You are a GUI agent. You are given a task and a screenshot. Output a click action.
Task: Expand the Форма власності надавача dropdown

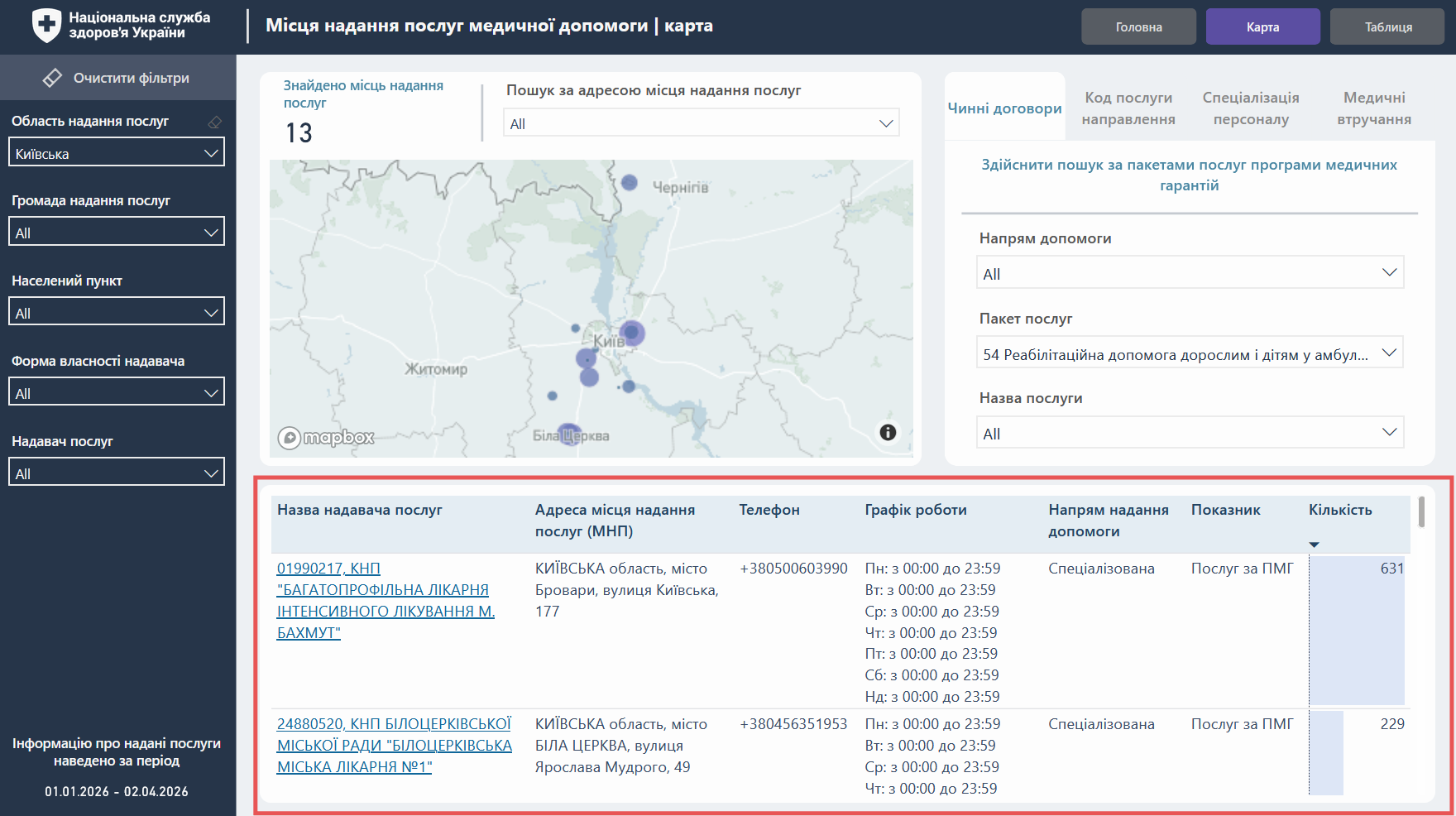click(117, 393)
